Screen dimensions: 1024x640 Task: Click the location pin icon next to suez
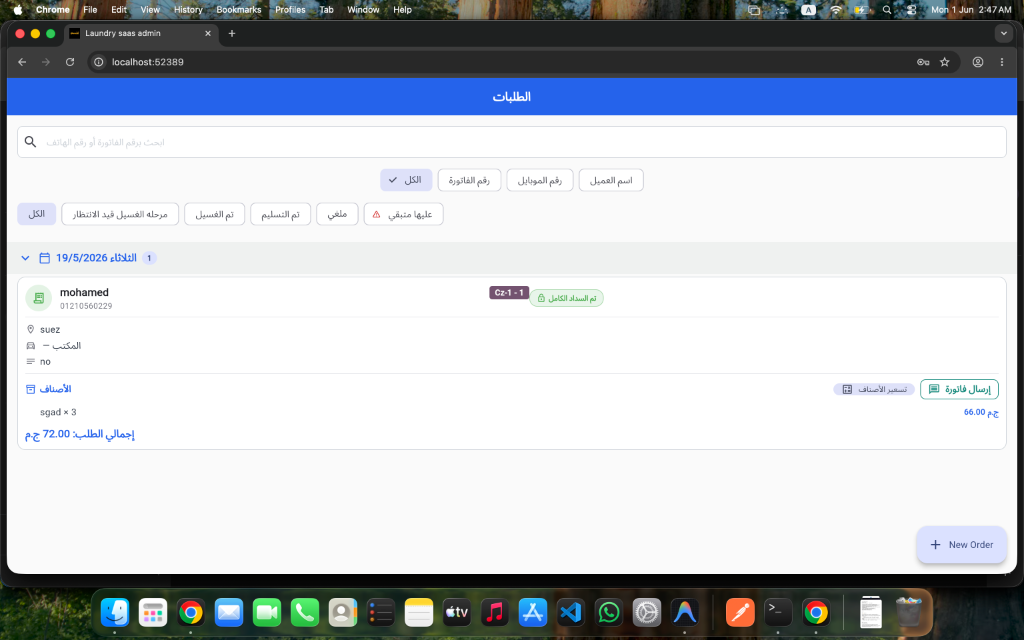coord(31,329)
